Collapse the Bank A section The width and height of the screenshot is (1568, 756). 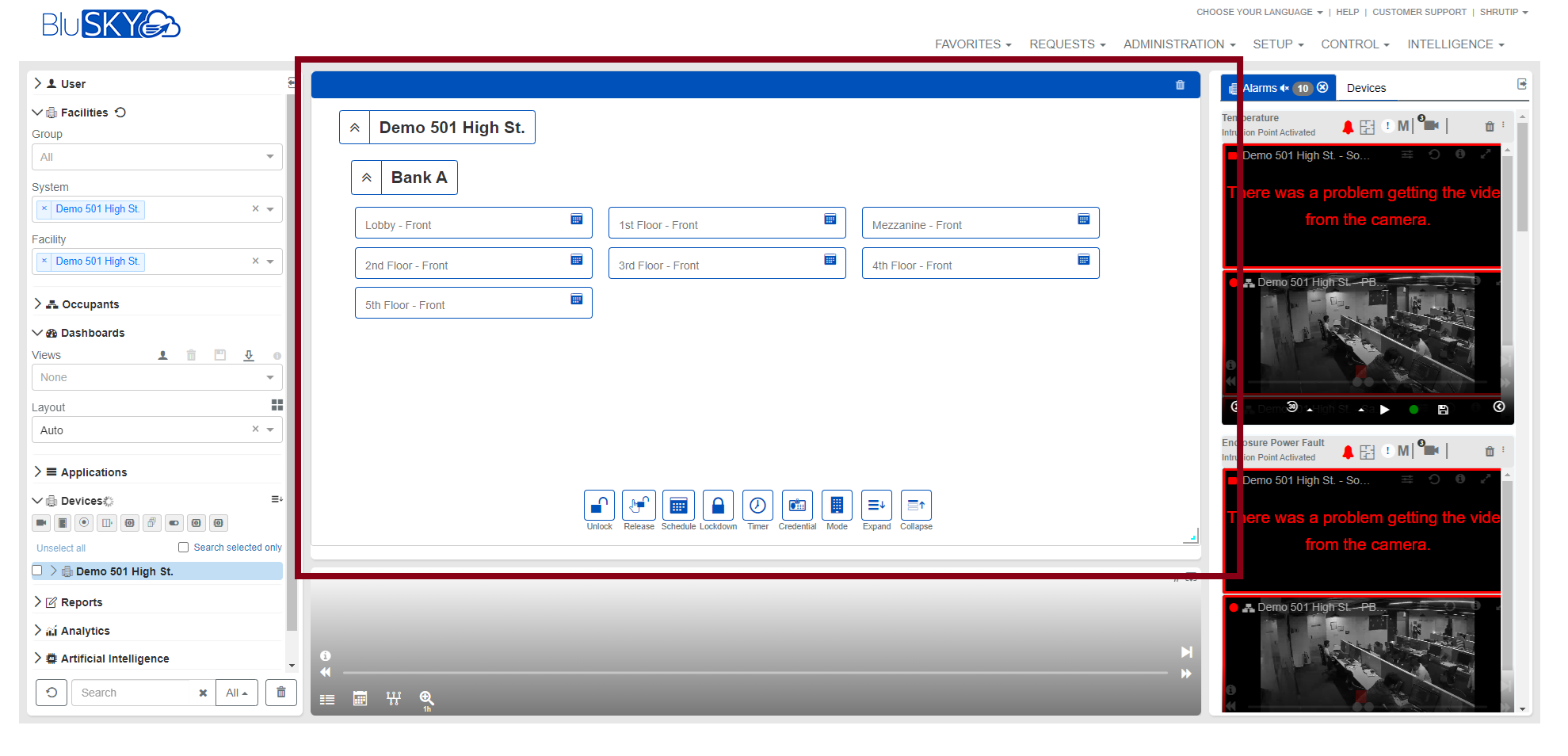click(367, 178)
